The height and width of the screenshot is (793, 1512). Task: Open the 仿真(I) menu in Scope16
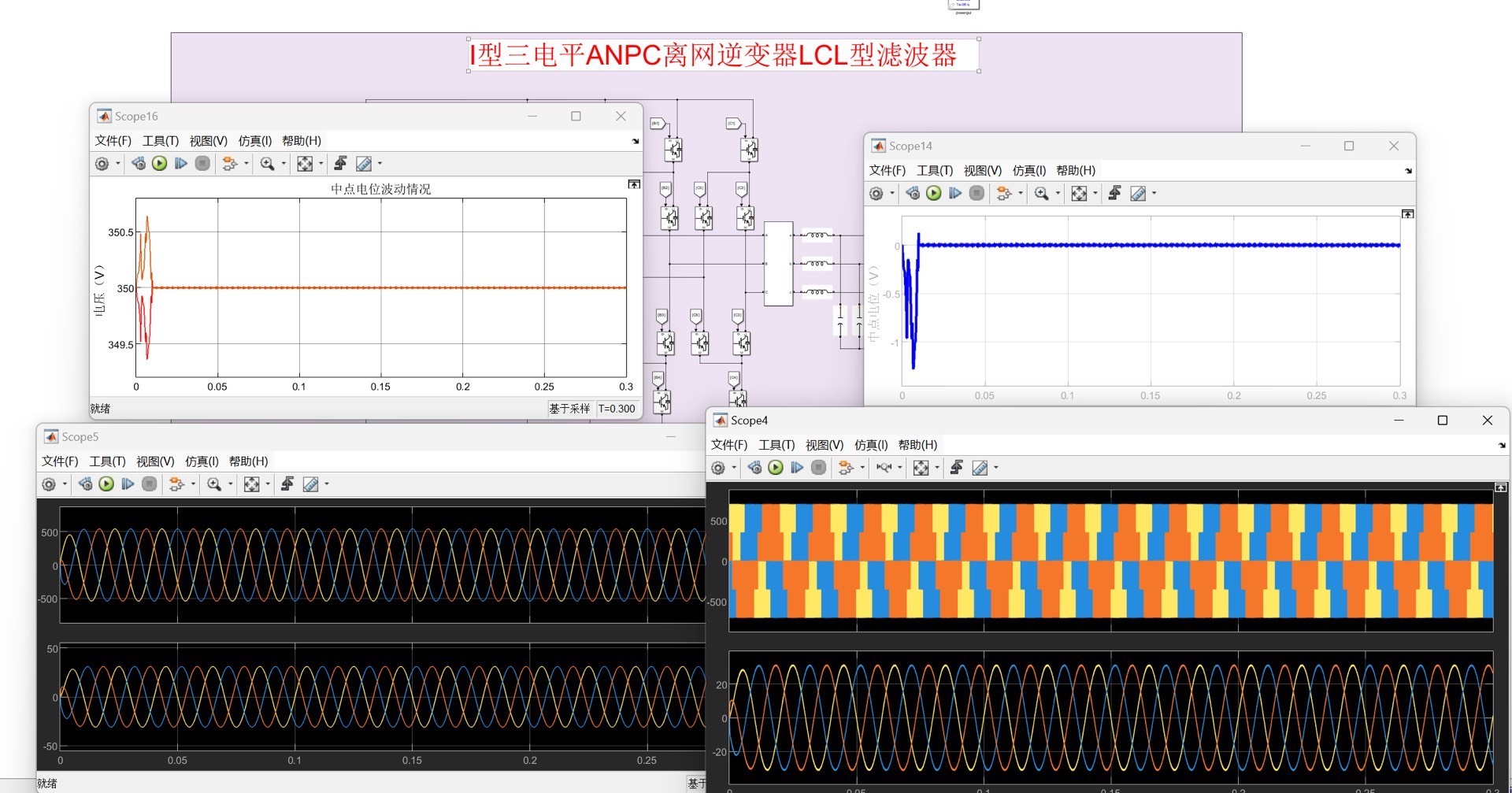pyautogui.click(x=254, y=141)
